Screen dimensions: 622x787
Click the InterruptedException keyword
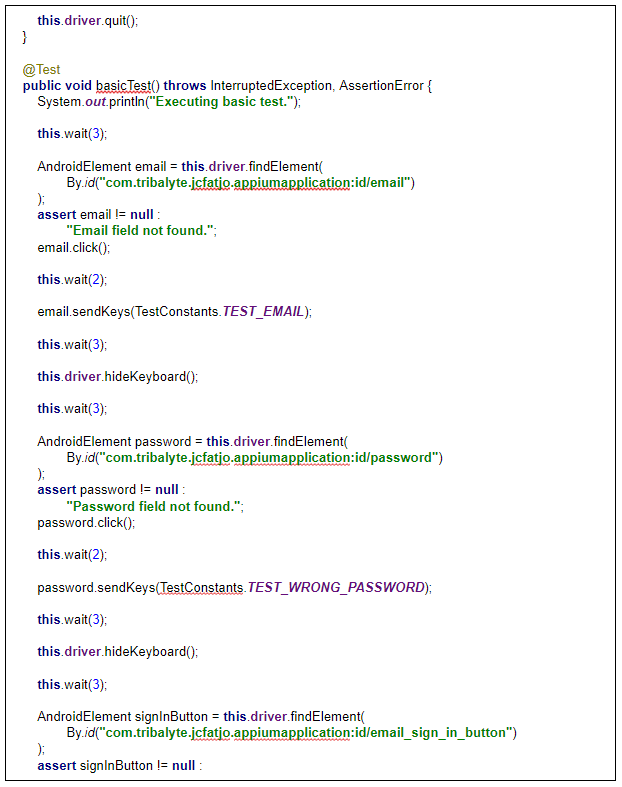pyautogui.click(x=270, y=86)
